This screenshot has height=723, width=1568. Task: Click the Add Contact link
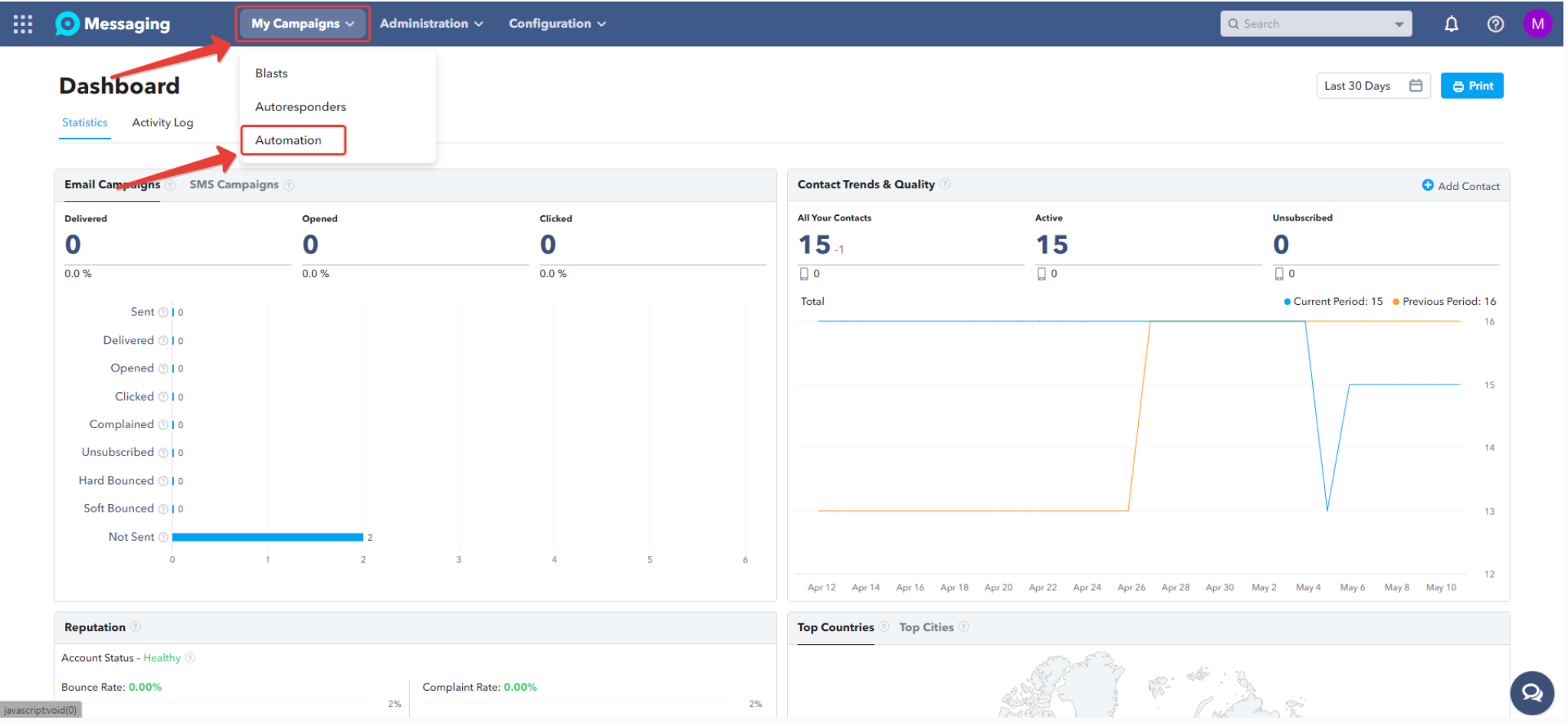point(1461,185)
